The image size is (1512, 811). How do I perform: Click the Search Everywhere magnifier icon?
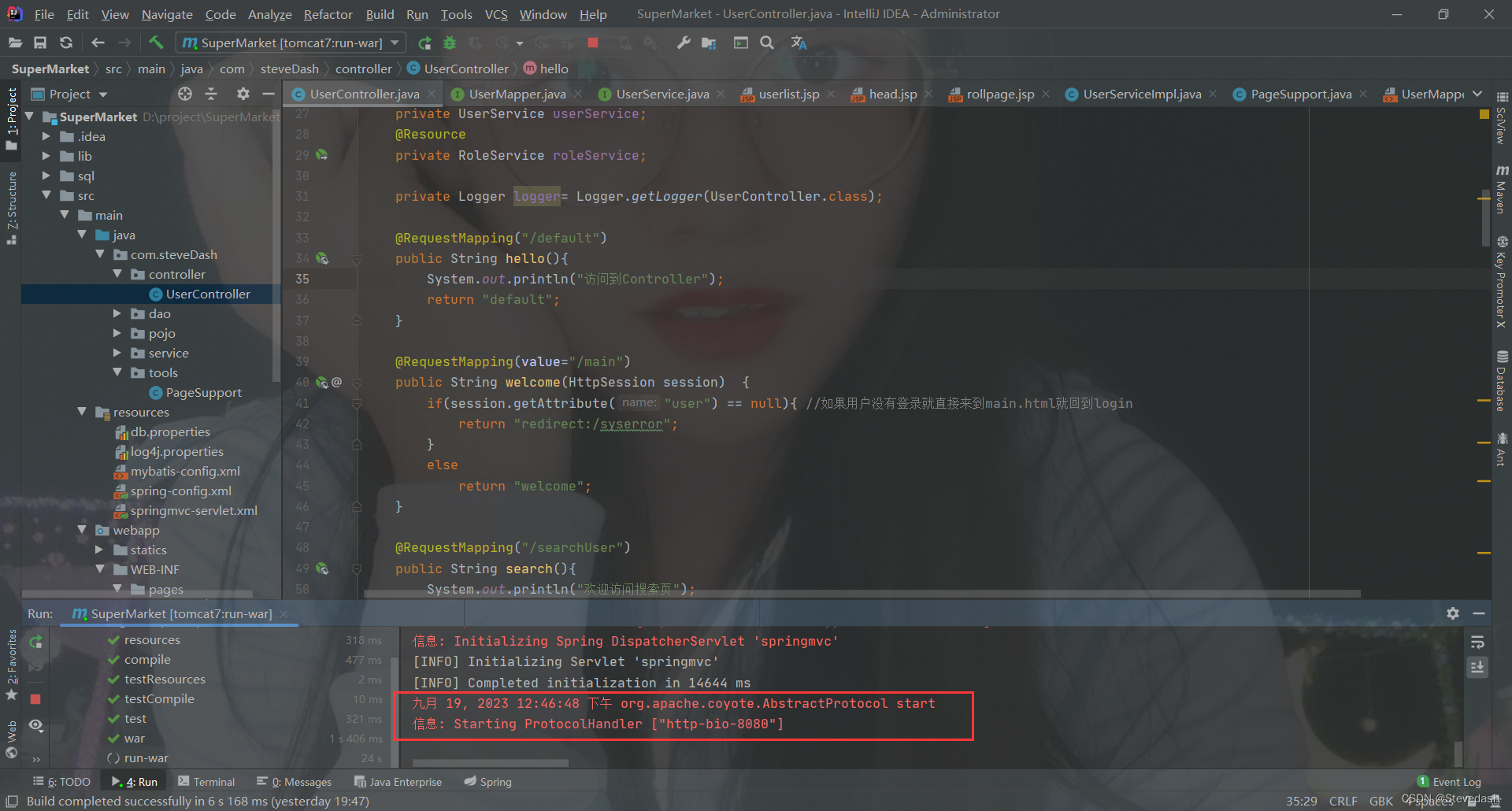click(x=767, y=43)
